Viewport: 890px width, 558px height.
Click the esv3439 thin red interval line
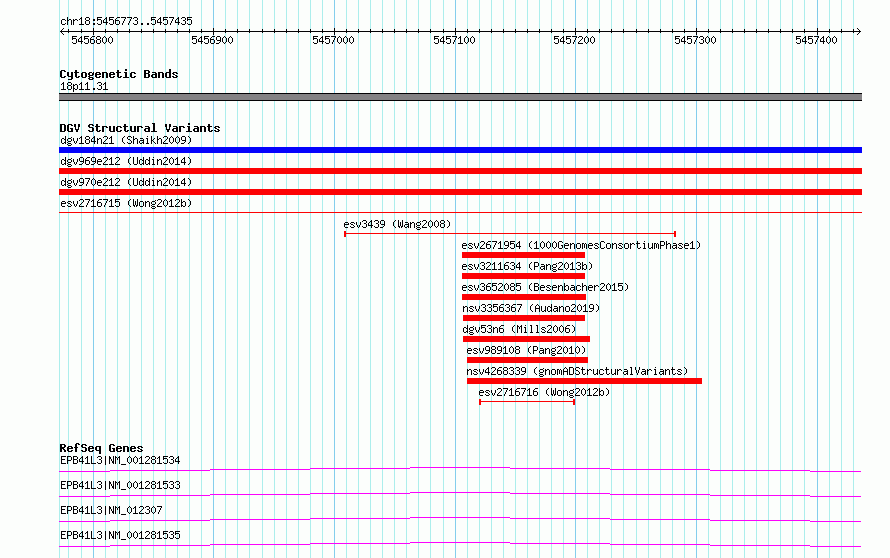point(510,233)
